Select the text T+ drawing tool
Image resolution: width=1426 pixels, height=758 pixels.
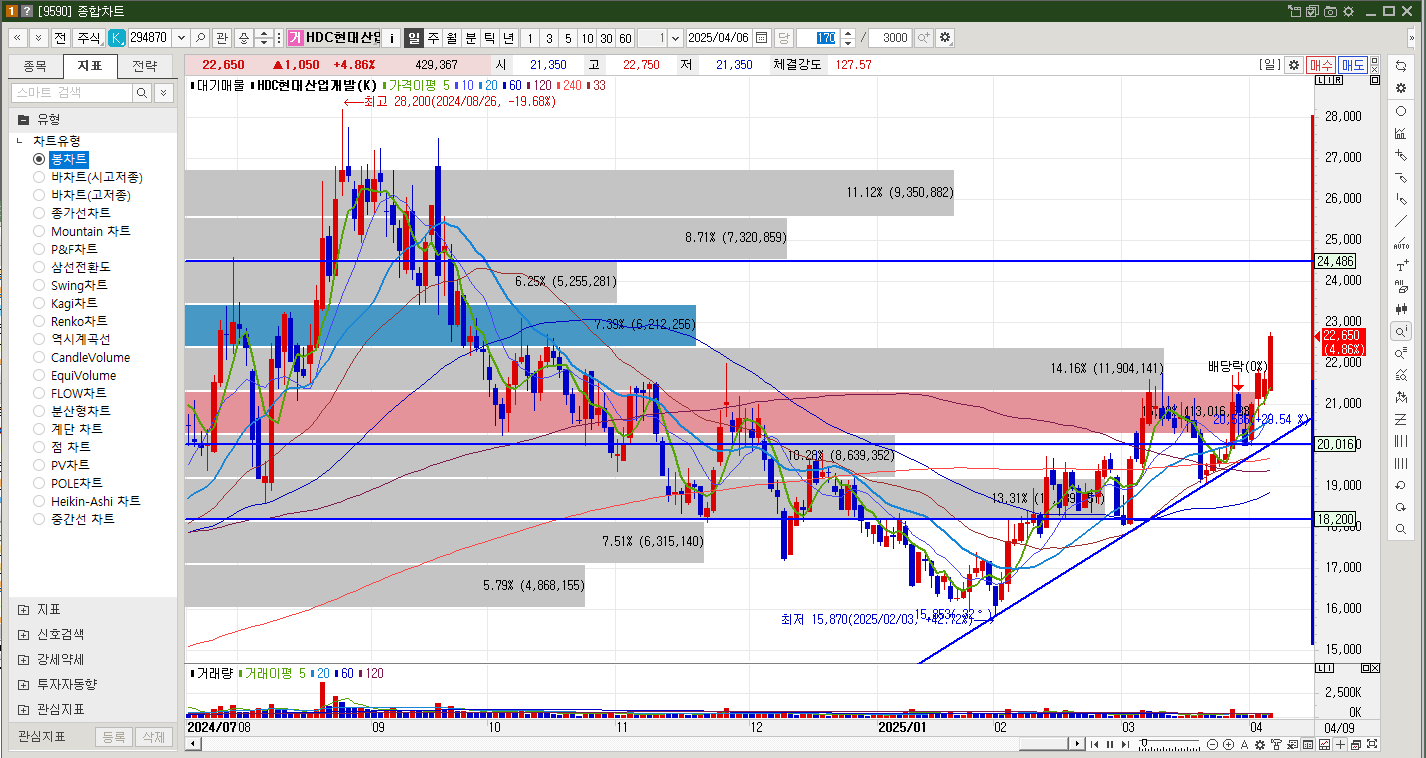(1401, 266)
